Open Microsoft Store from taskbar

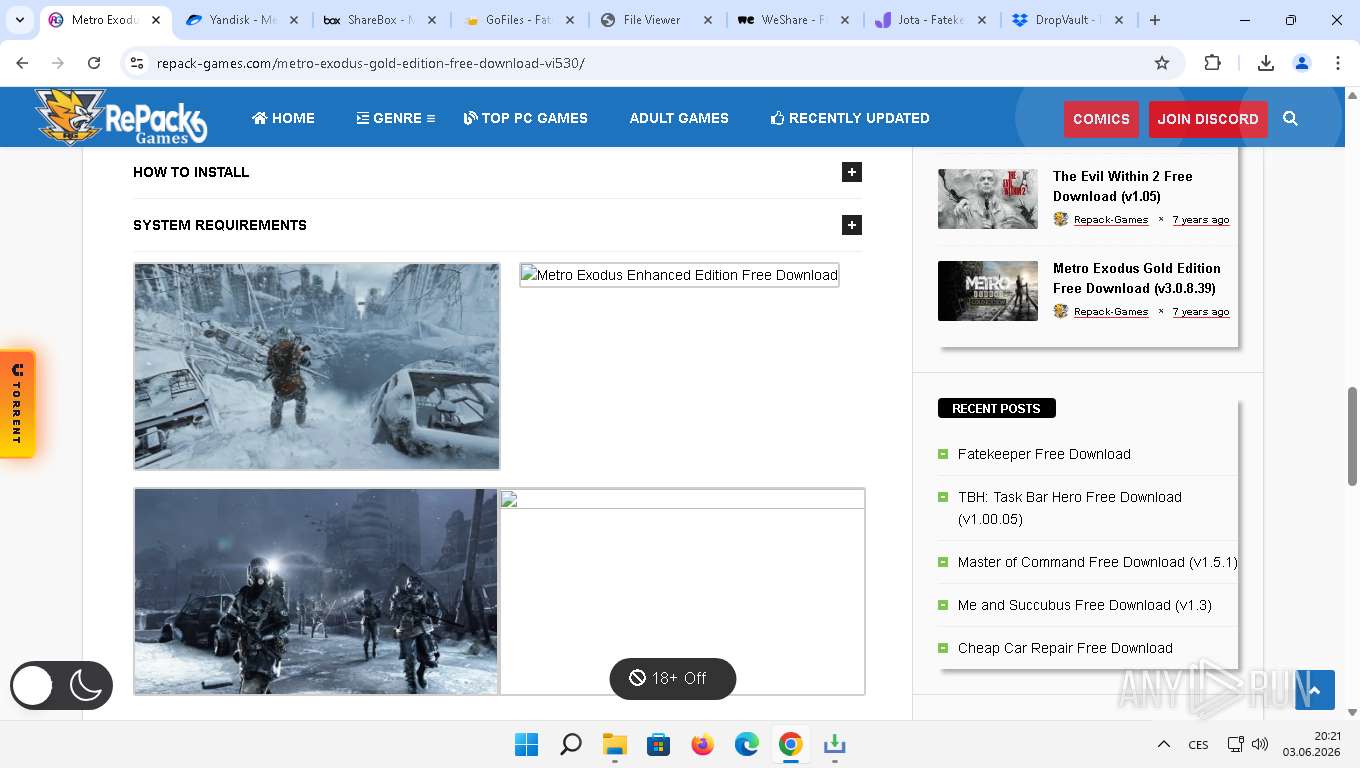tap(659, 744)
